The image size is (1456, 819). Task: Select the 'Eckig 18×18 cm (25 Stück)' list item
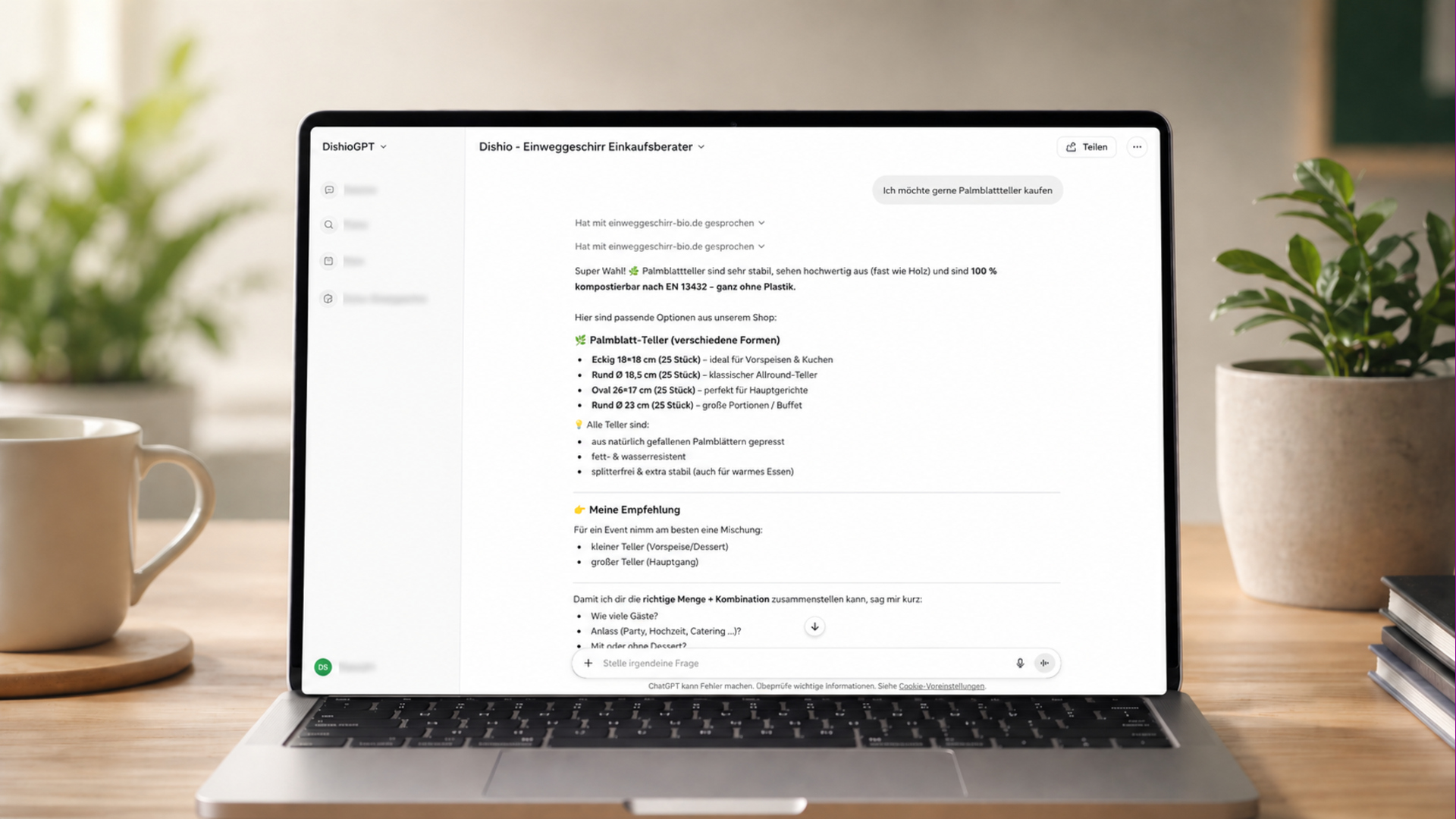click(712, 359)
